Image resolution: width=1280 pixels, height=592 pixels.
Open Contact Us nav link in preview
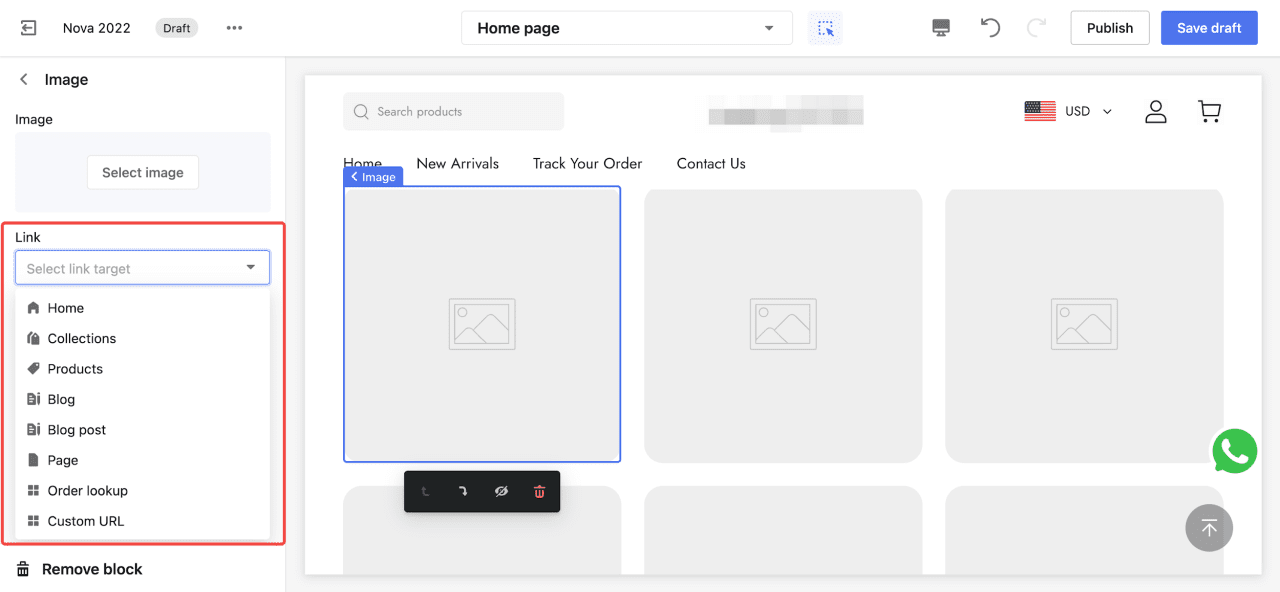click(x=711, y=163)
